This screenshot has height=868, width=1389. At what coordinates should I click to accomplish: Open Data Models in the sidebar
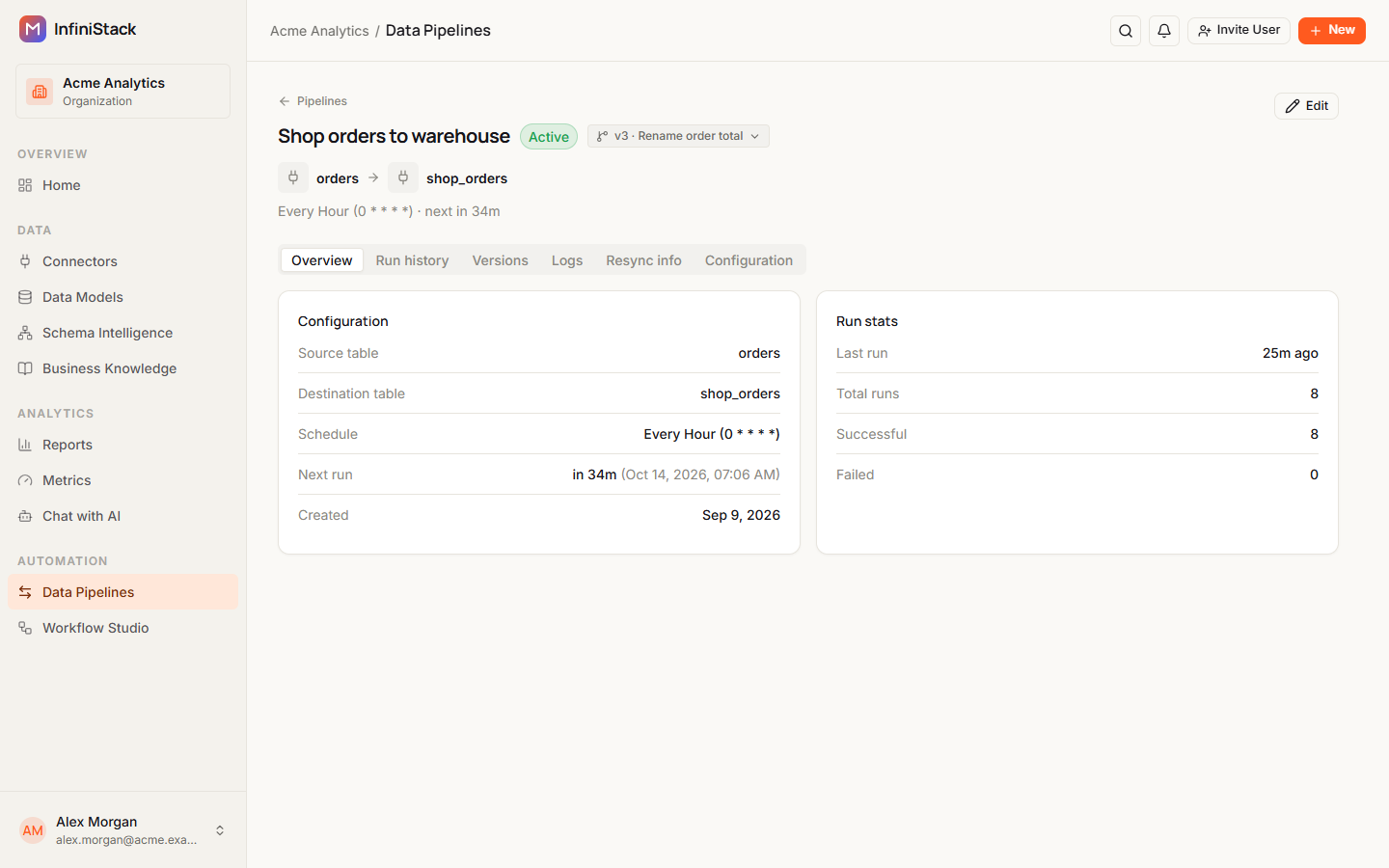pos(123,297)
